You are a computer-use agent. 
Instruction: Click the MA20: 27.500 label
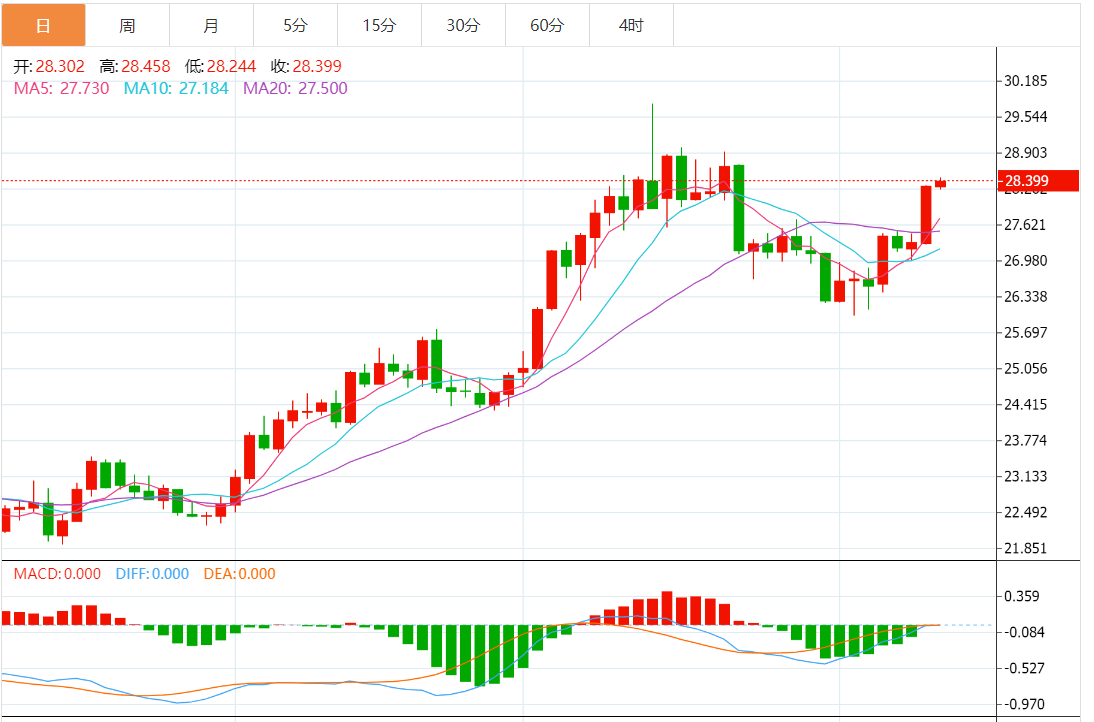pyautogui.click(x=295, y=88)
